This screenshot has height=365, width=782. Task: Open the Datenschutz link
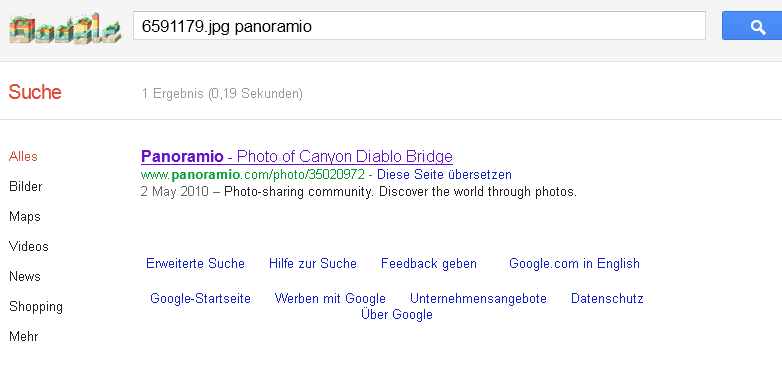(607, 299)
